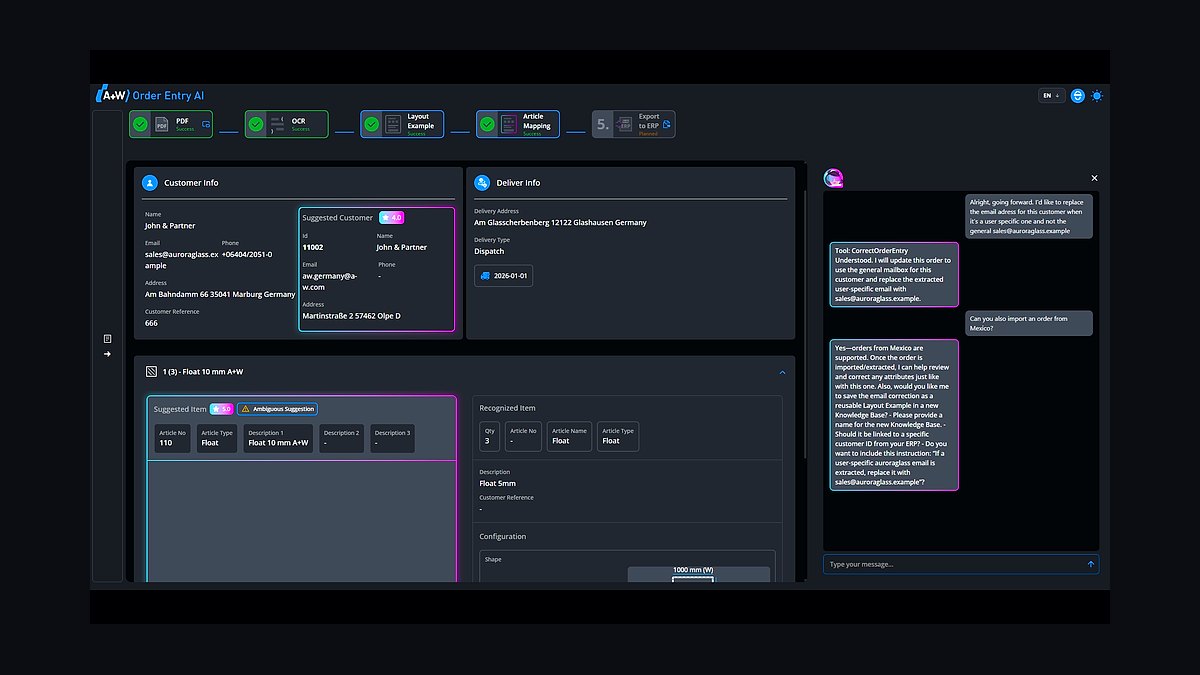The image size is (1200, 675).
Task: Click the A+W Order Entry AI logo
Action: [x=150, y=95]
